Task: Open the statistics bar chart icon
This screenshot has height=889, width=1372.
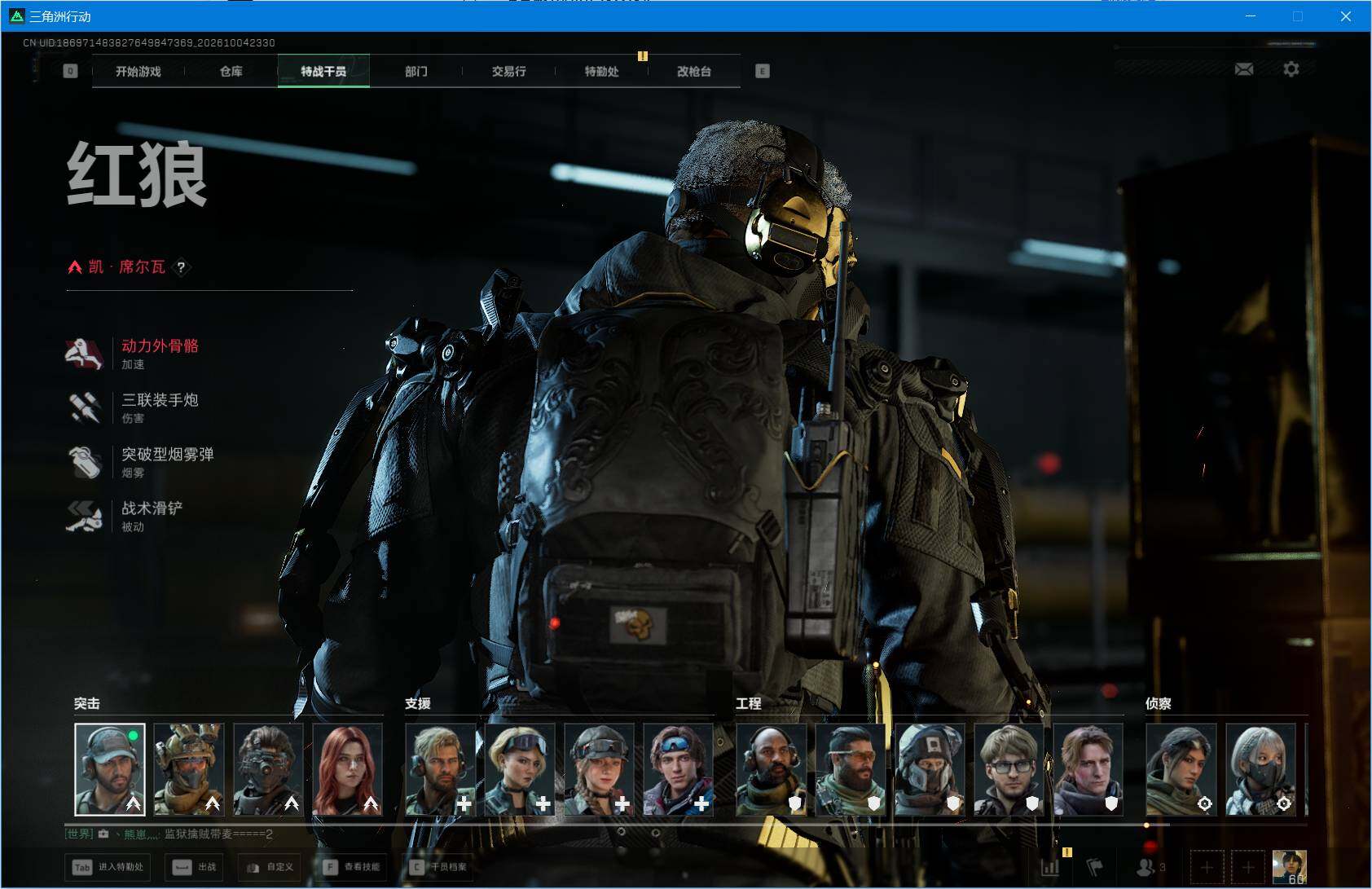Action: click(x=1051, y=867)
